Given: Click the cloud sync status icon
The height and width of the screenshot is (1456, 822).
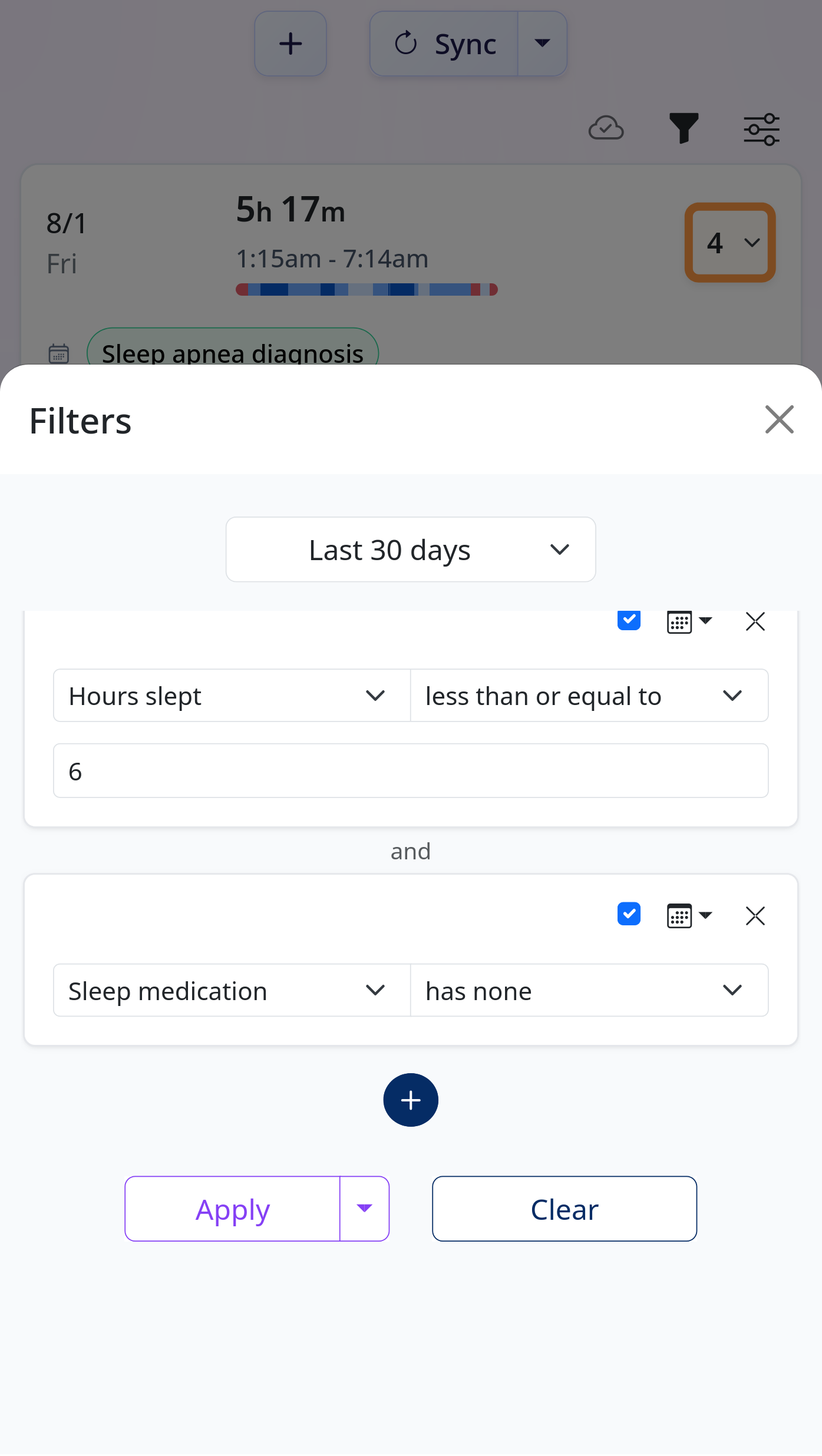Looking at the screenshot, I should point(606,128).
